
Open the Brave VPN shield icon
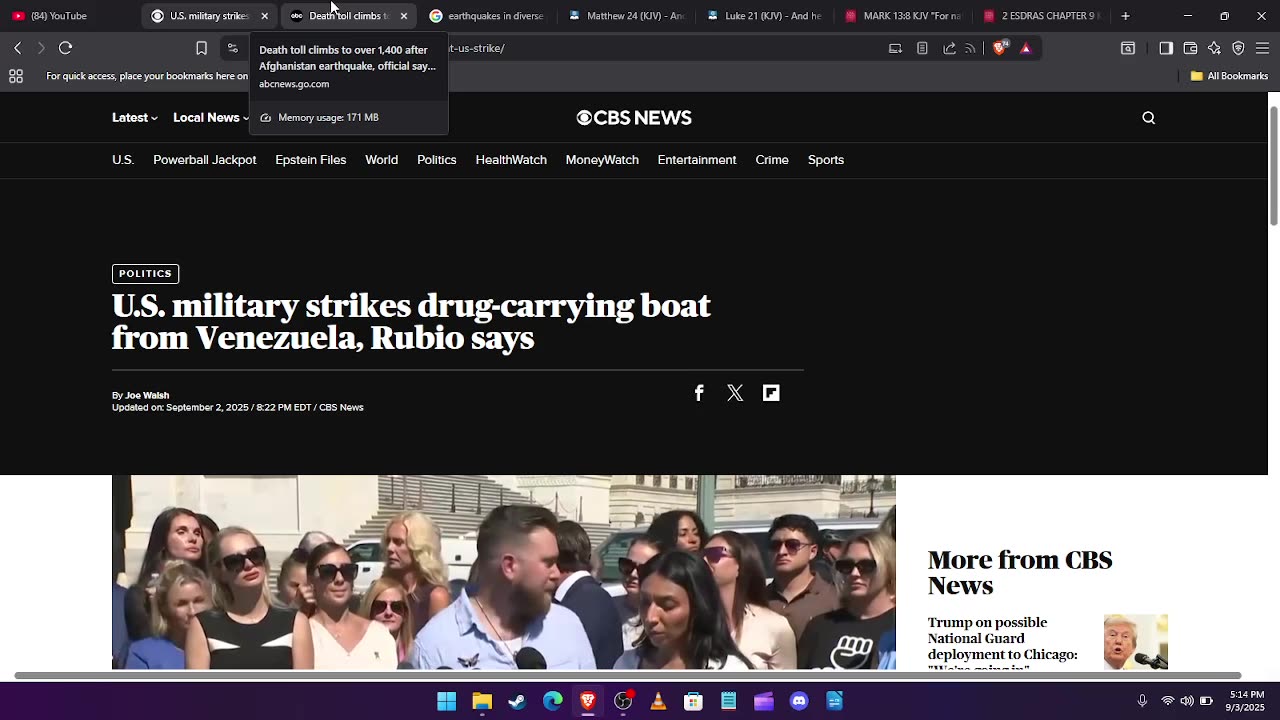pyautogui.click(x=1238, y=48)
